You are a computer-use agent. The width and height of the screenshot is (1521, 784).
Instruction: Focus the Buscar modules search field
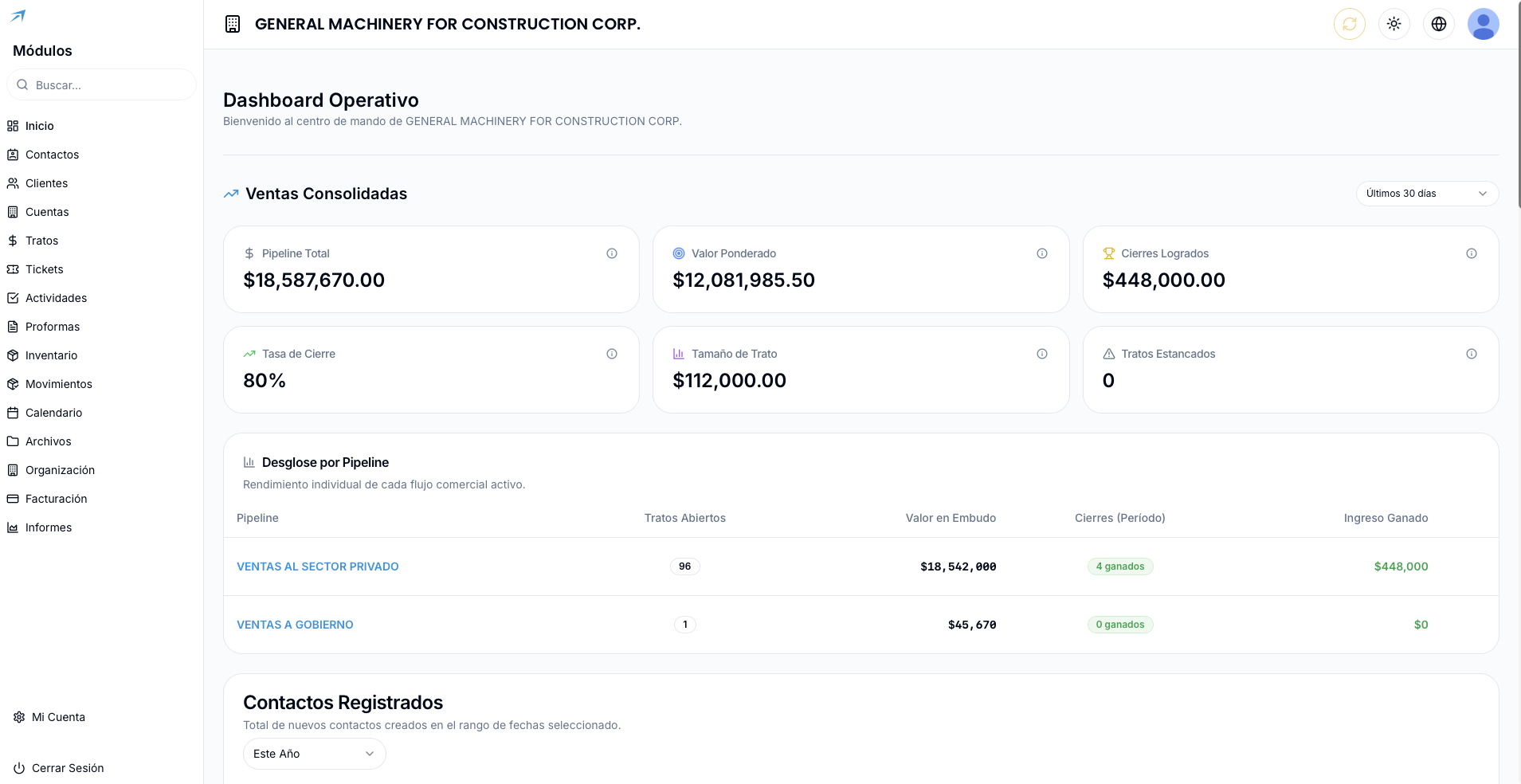[x=101, y=84]
